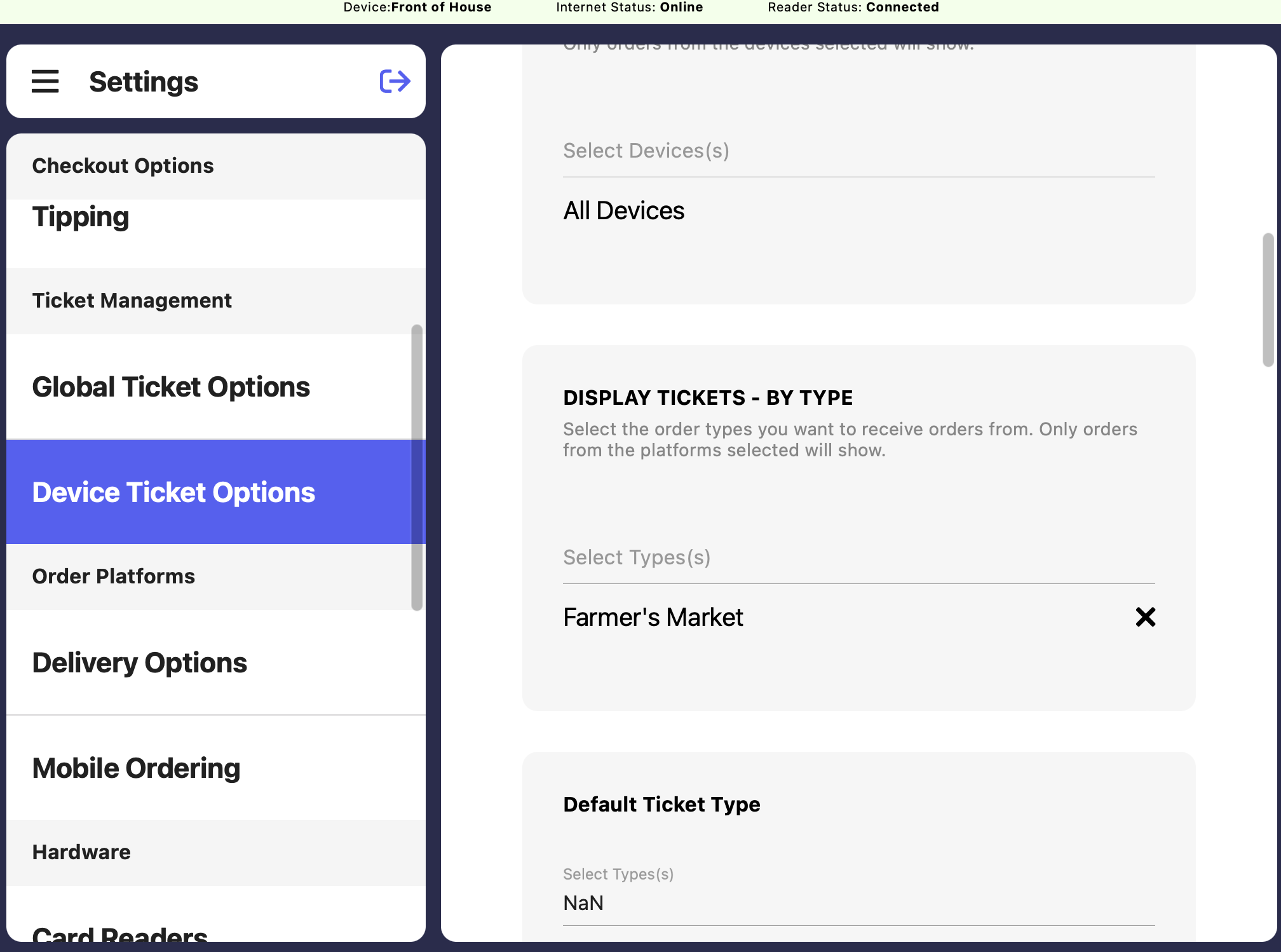Click the sidebar scrollbar thumb

417,467
